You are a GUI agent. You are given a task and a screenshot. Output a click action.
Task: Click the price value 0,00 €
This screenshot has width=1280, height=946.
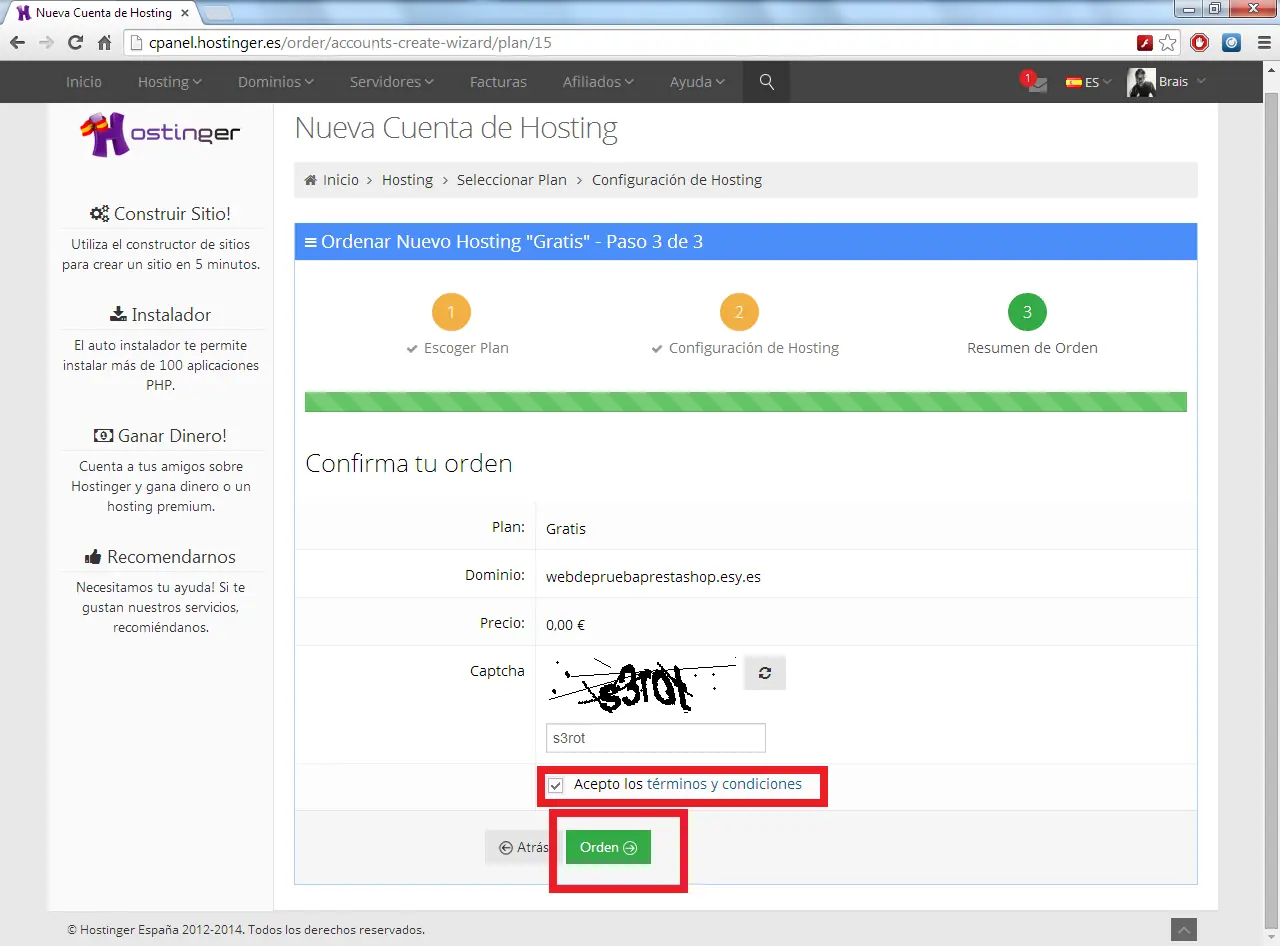pyautogui.click(x=565, y=625)
